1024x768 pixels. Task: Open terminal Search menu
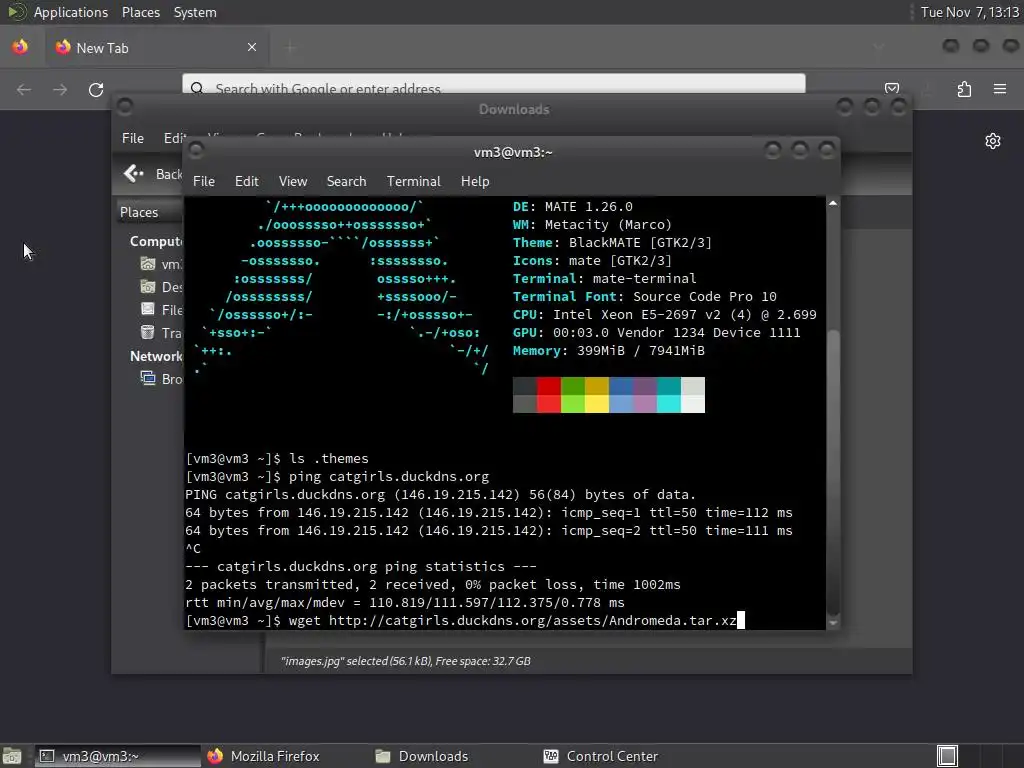pyautogui.click(x=346, y=181)
